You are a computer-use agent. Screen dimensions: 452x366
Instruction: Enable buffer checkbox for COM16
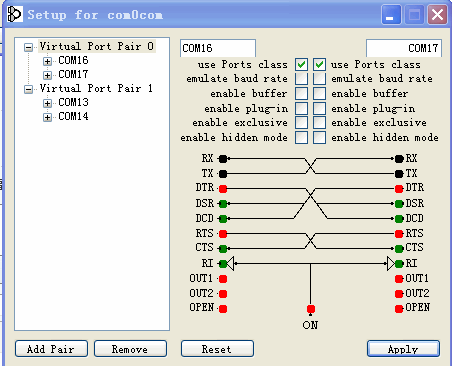point(301,94)
